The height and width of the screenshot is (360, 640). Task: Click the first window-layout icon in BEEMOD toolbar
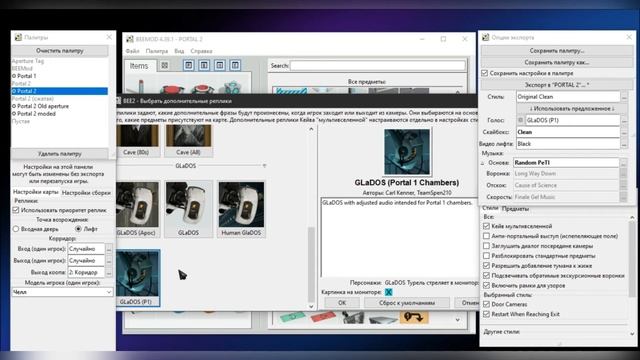click(x=189, y=65)
